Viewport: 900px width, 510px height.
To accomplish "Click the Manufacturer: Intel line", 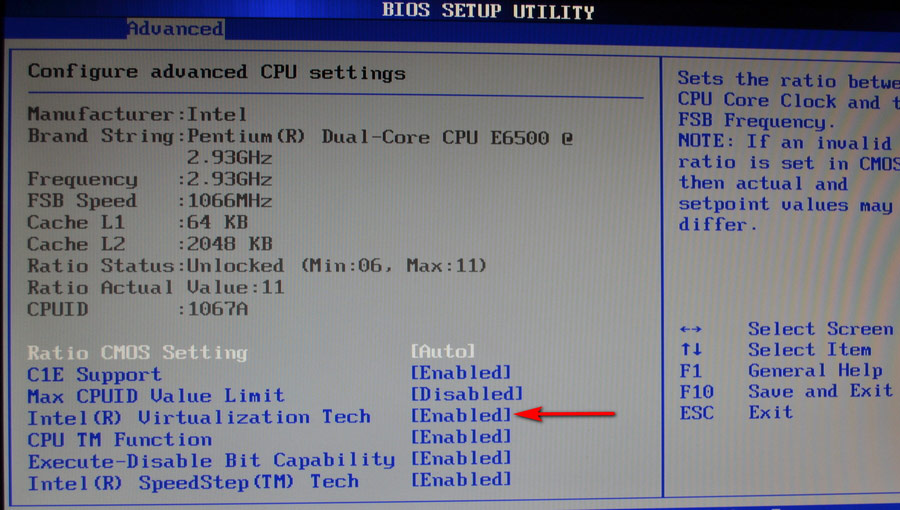I will coord(137,114).
